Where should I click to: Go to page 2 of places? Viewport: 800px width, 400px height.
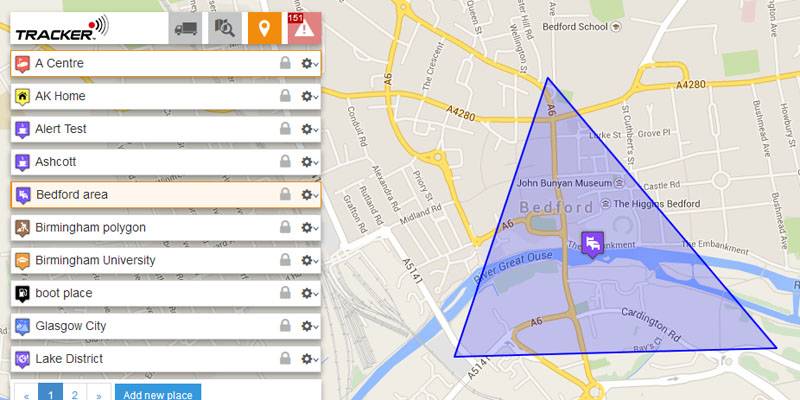[x=75, y=394]
